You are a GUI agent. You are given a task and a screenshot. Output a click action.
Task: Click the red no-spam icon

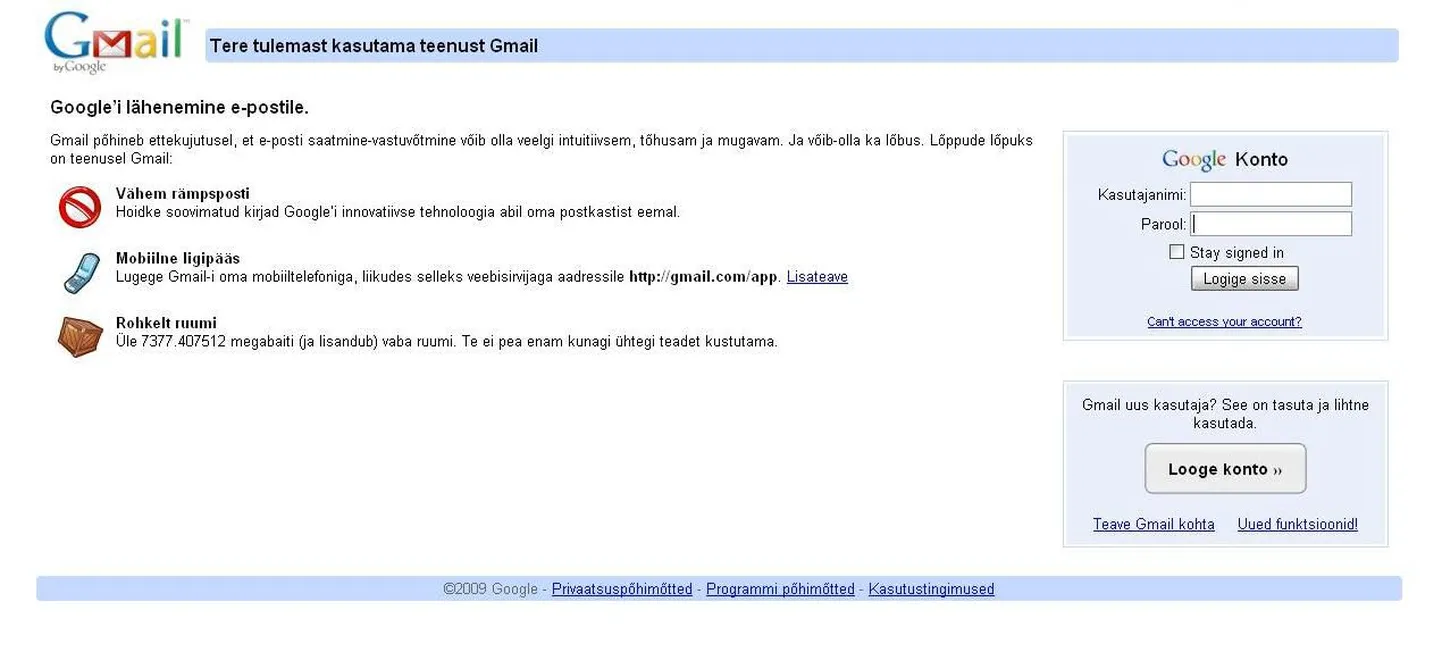(80, 207)
